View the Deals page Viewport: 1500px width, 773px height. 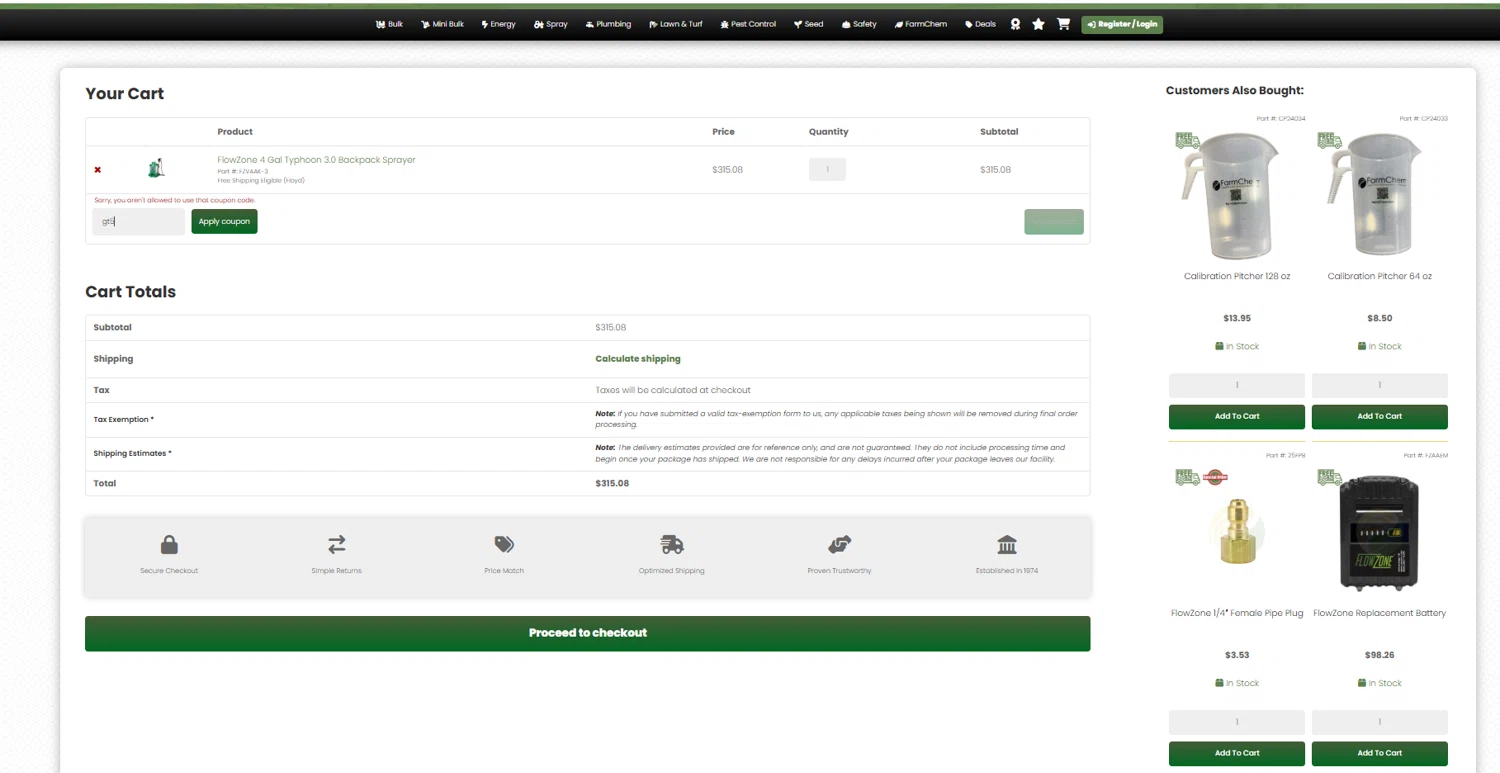[x=980, y=24]
